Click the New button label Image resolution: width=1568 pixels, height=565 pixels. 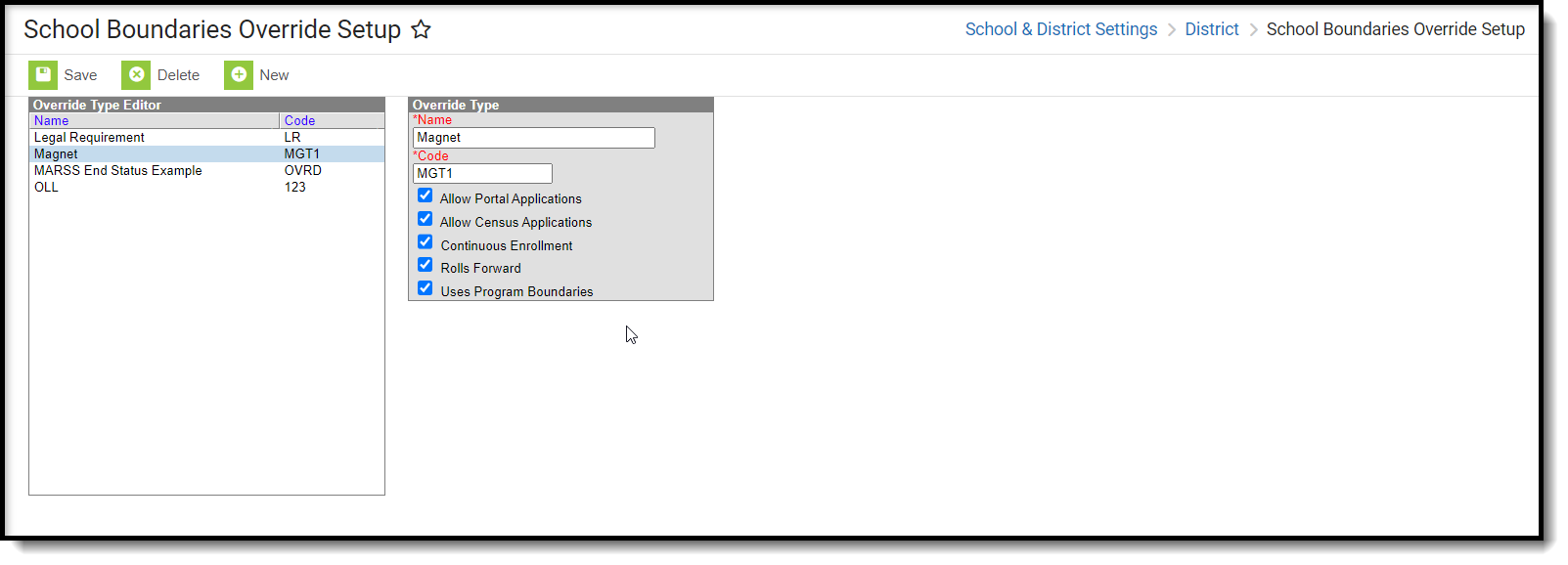coord(274,75)
